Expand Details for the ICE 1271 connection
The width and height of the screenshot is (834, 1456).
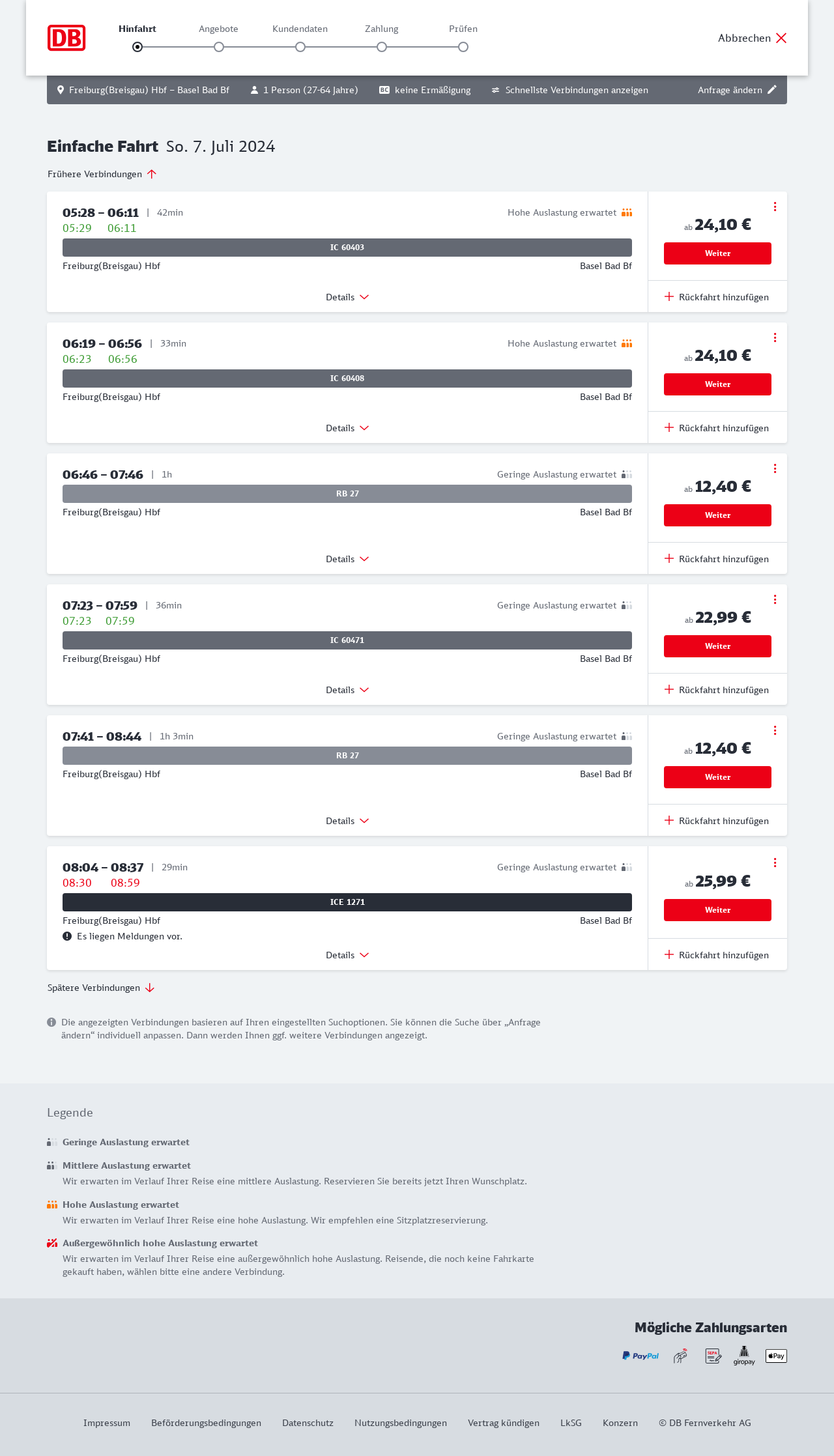click(347, 955)
